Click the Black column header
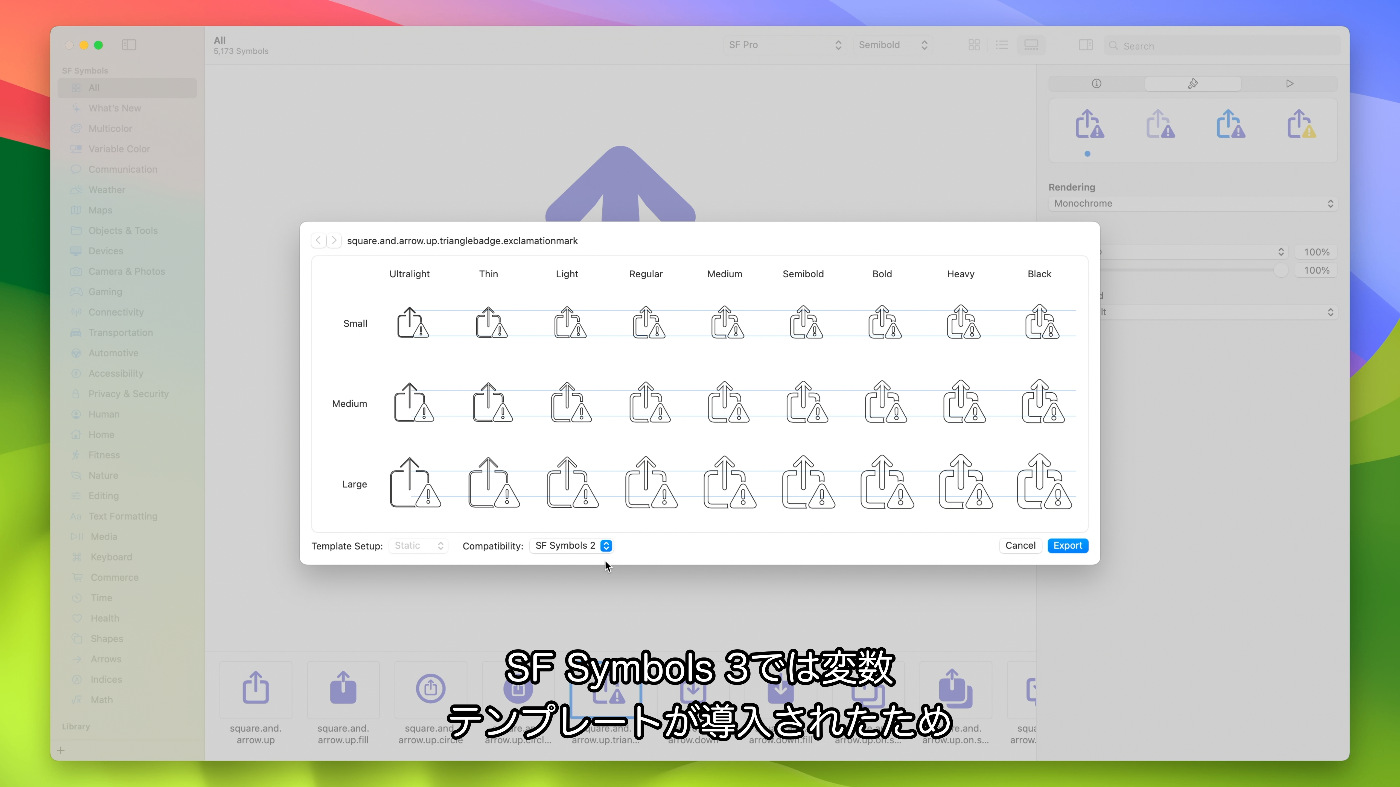Screen dimensions: 1400x787 coord(1040,274)
